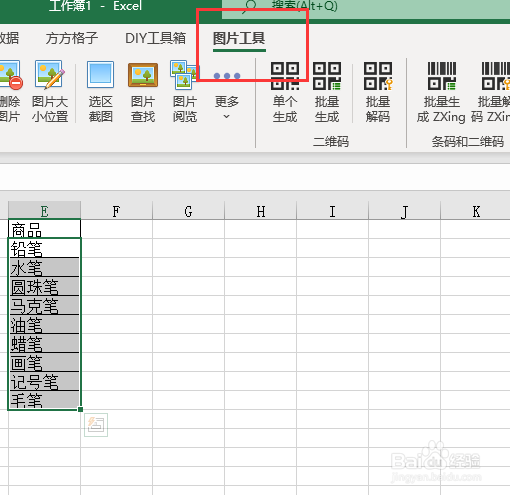This screenshot has width=510, height=495.
Task: Switch to the DIY工具箱 tab
Action: click(x=155, y=39)
